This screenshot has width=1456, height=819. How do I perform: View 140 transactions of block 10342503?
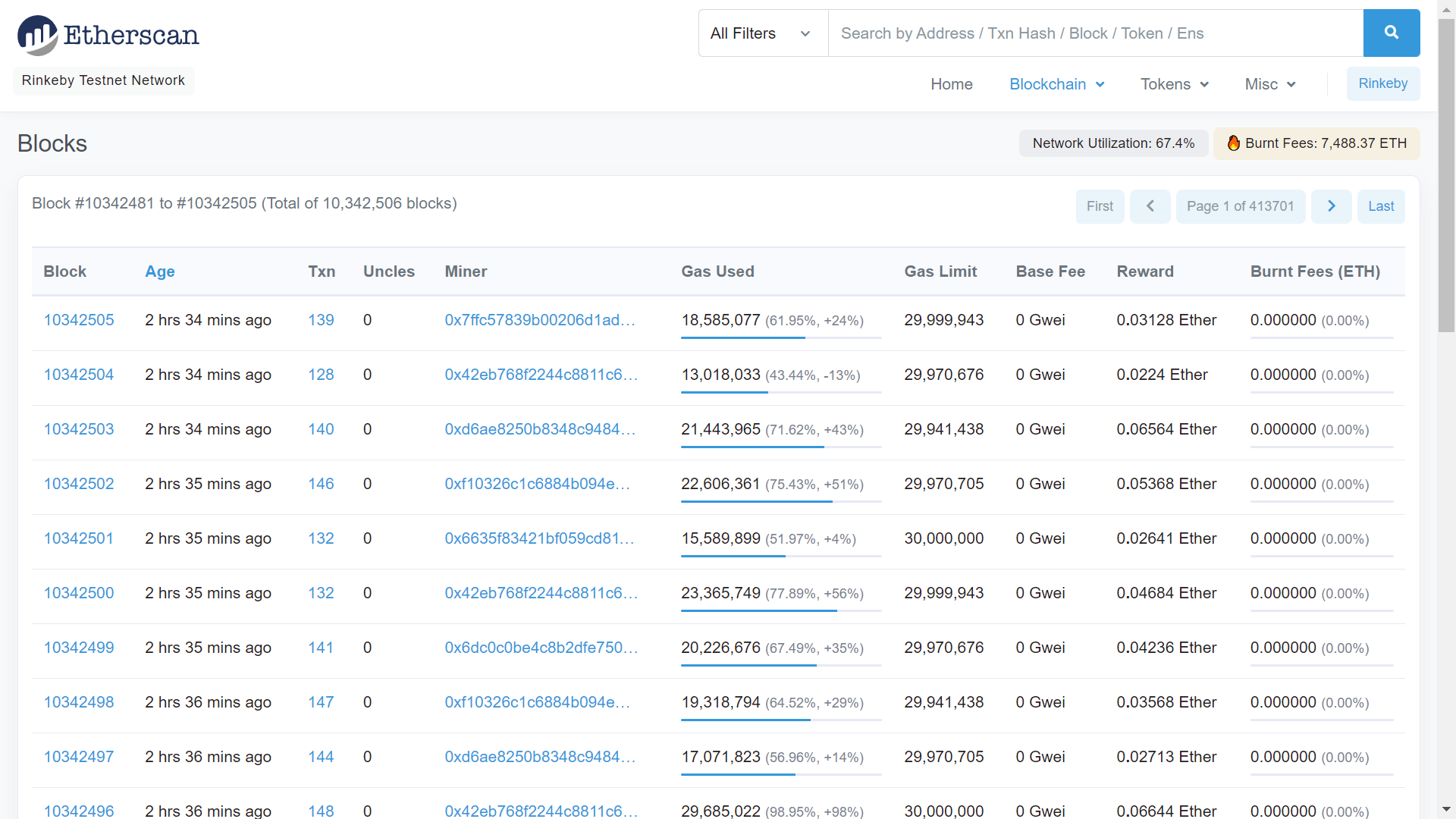(321, 429)
